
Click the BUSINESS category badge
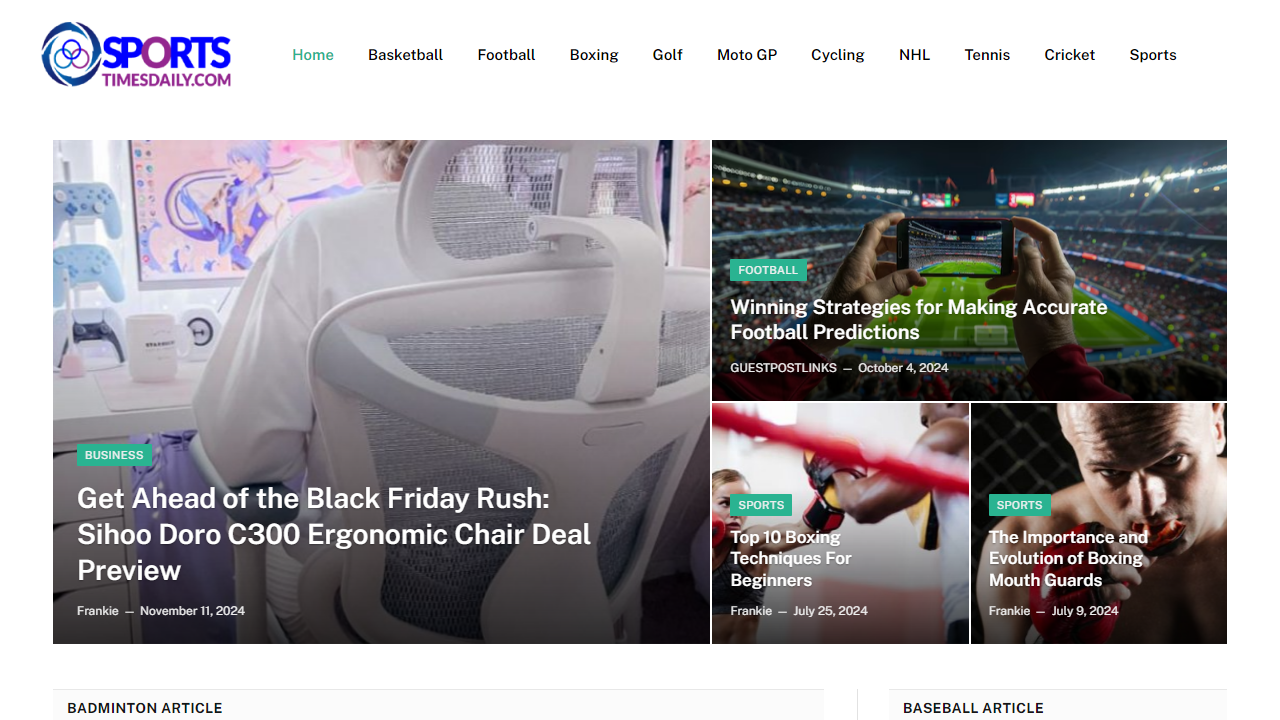(114, 454)
